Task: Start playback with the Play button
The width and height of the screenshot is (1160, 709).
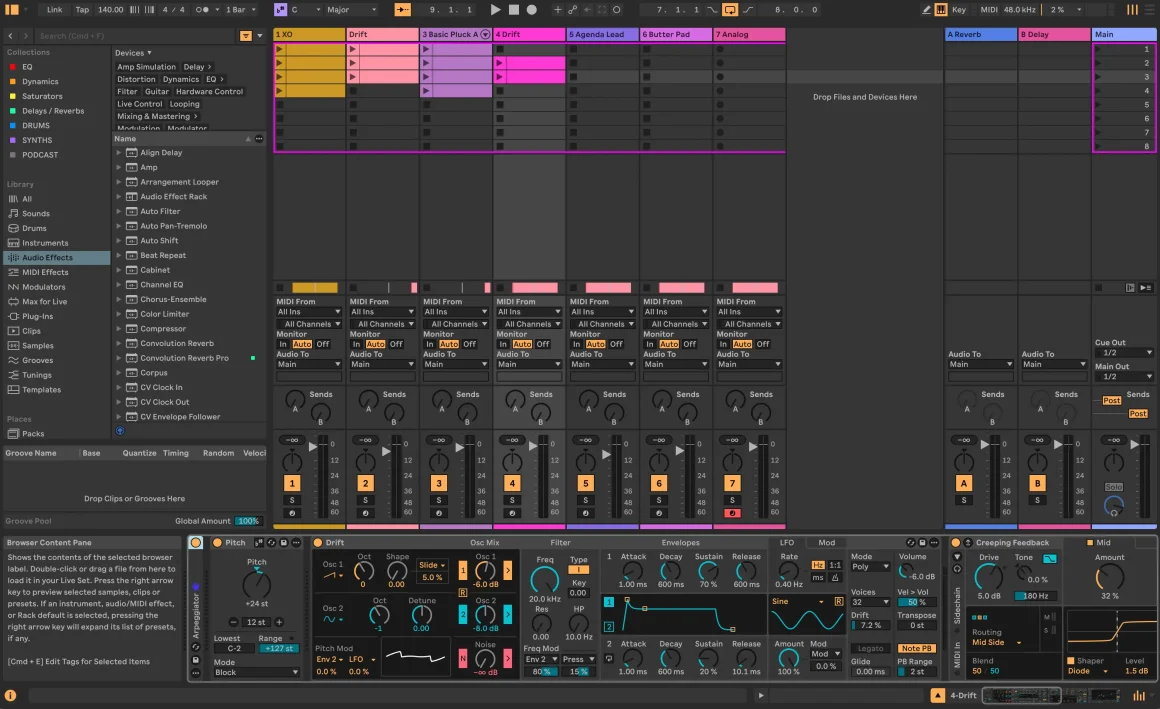Action: point(495,9)
